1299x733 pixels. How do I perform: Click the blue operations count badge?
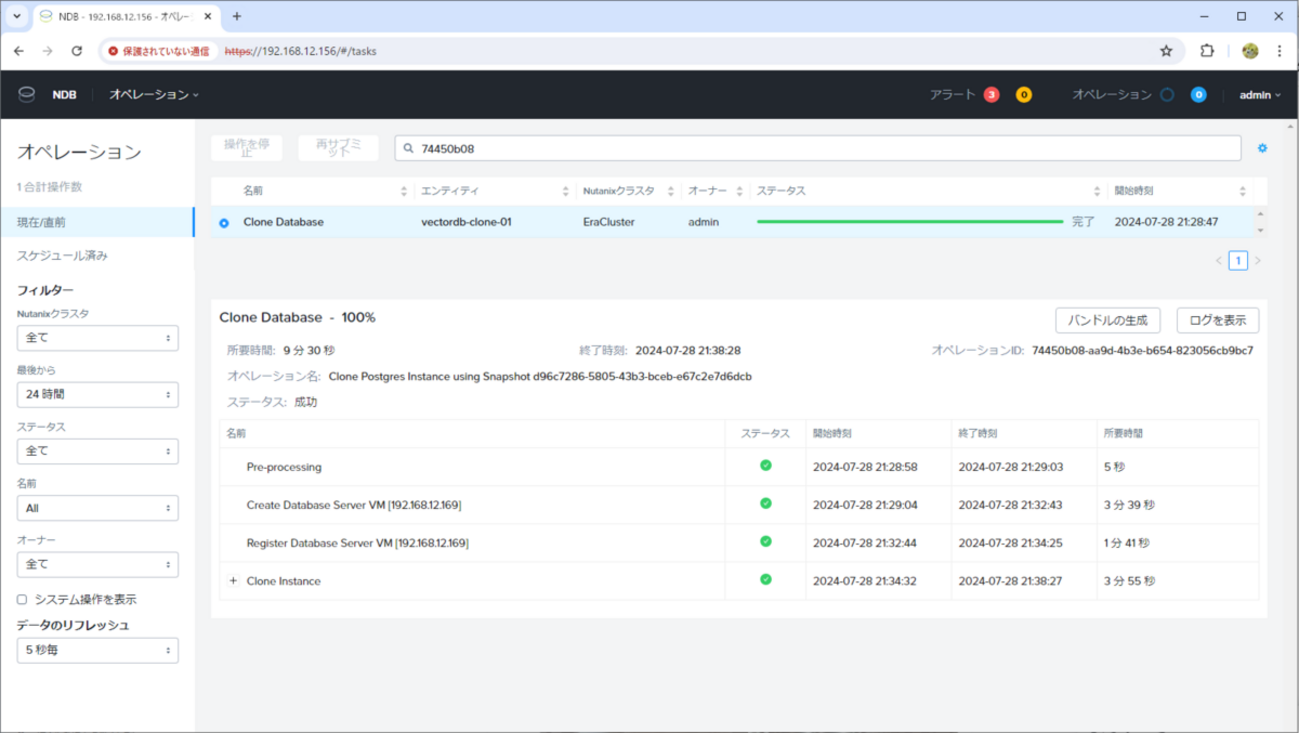1198,95
